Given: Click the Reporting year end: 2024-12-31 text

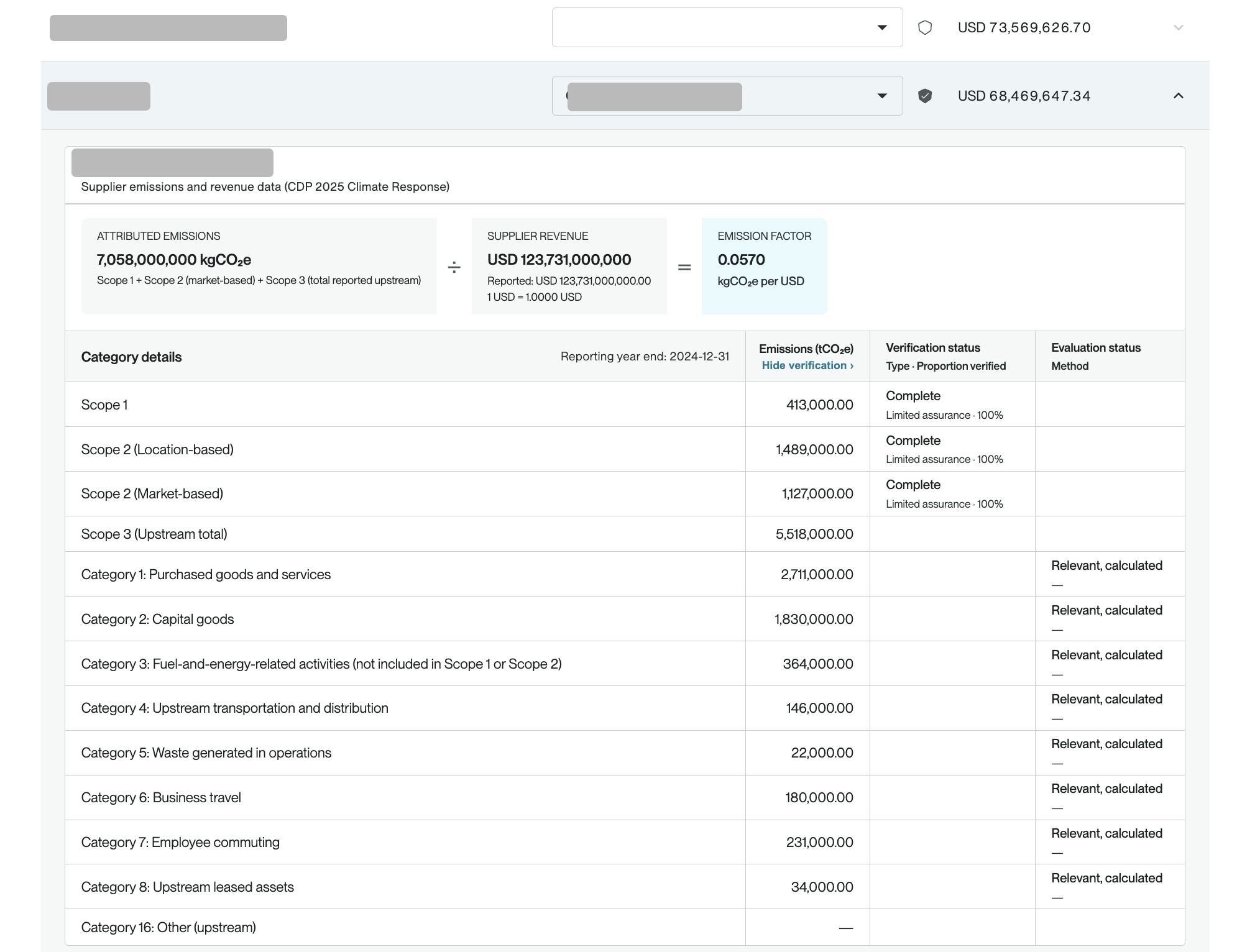Looking at the screenshot, I should click(645, 356).
